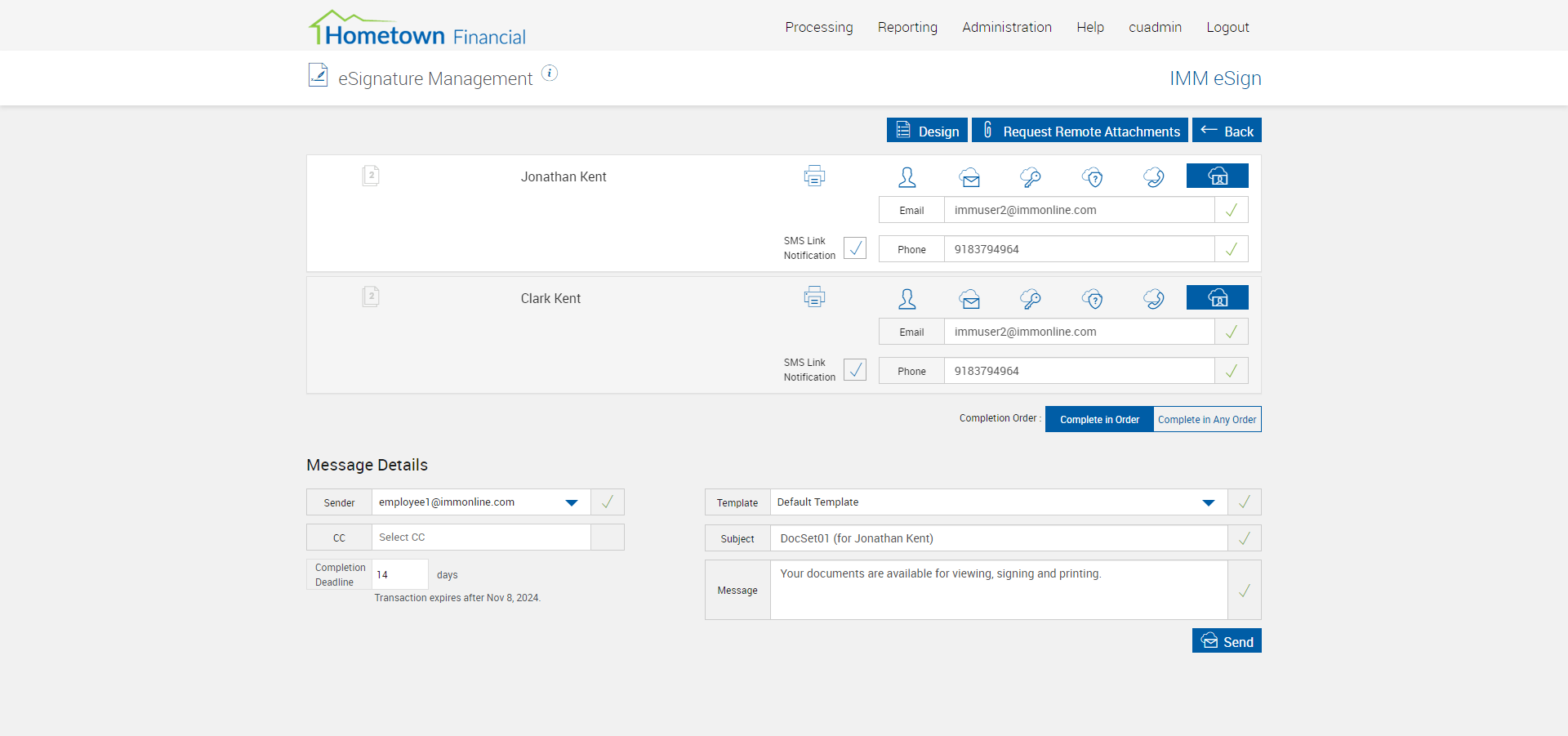
Task: Open the Administration menu
Action: (x=1006, y=27)
